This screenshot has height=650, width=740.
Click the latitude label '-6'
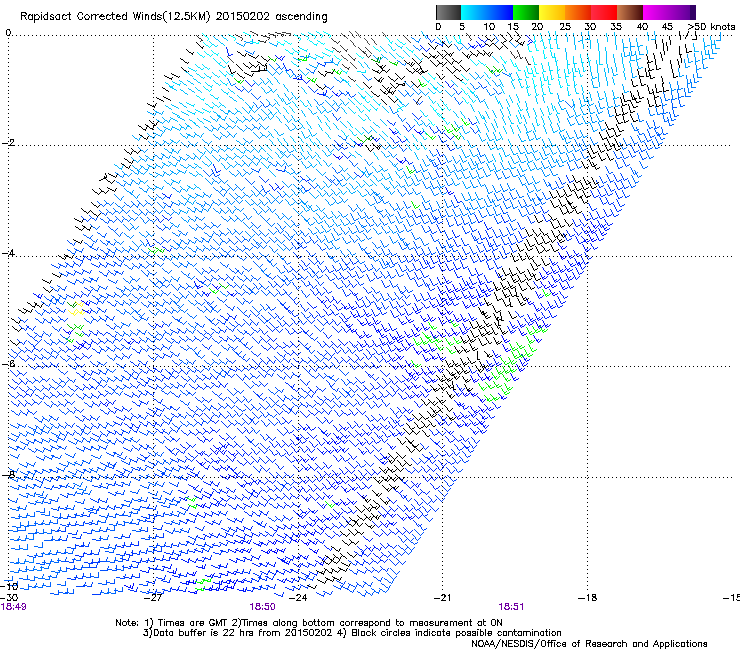(x=8, y=364)
